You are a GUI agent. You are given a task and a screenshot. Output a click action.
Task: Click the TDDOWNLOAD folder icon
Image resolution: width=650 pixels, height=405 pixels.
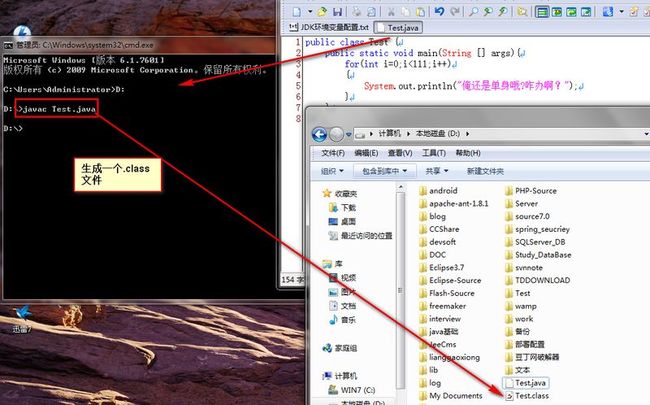coord(509,280)
